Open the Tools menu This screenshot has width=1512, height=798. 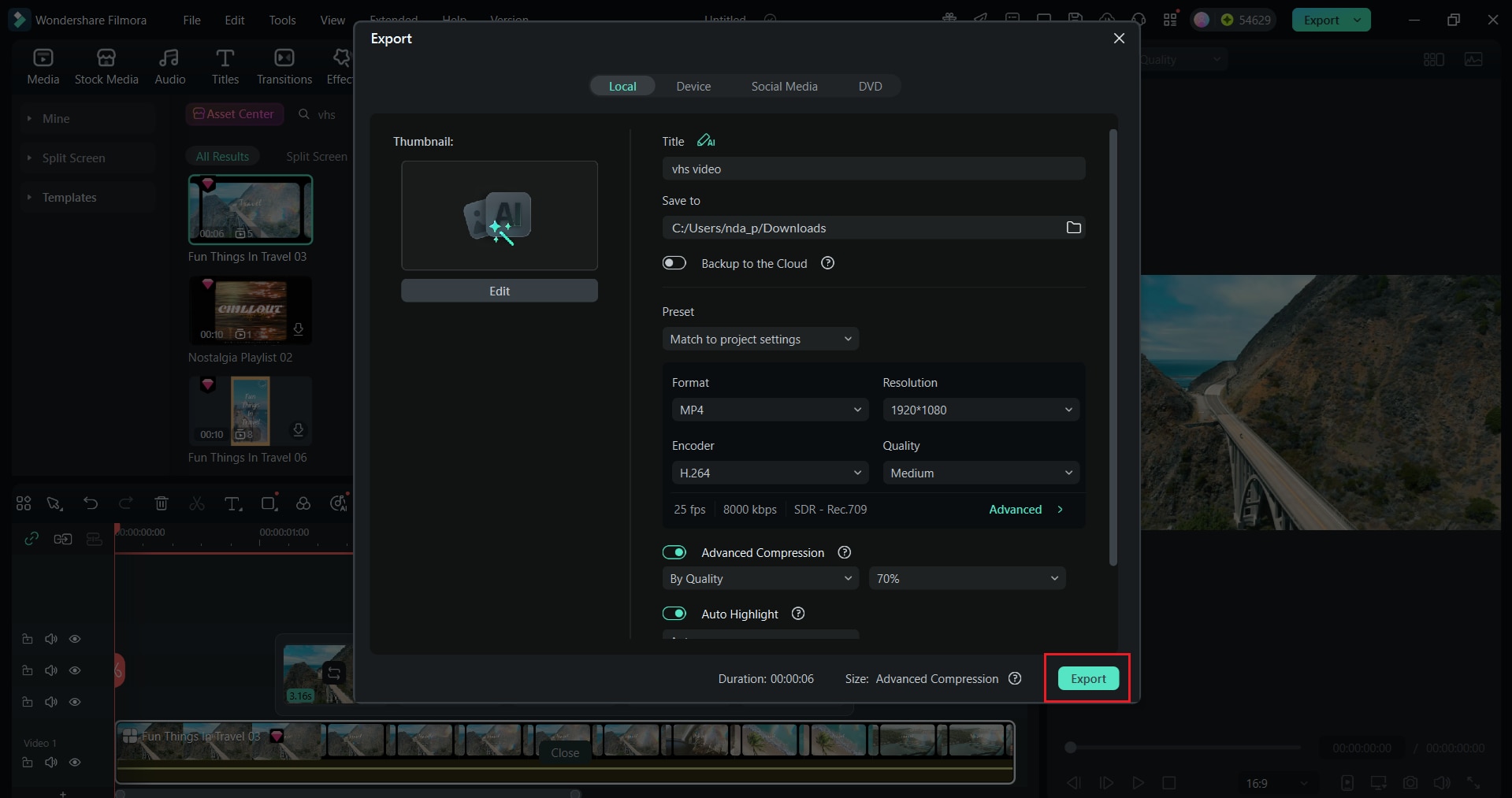tap(282, 20)
